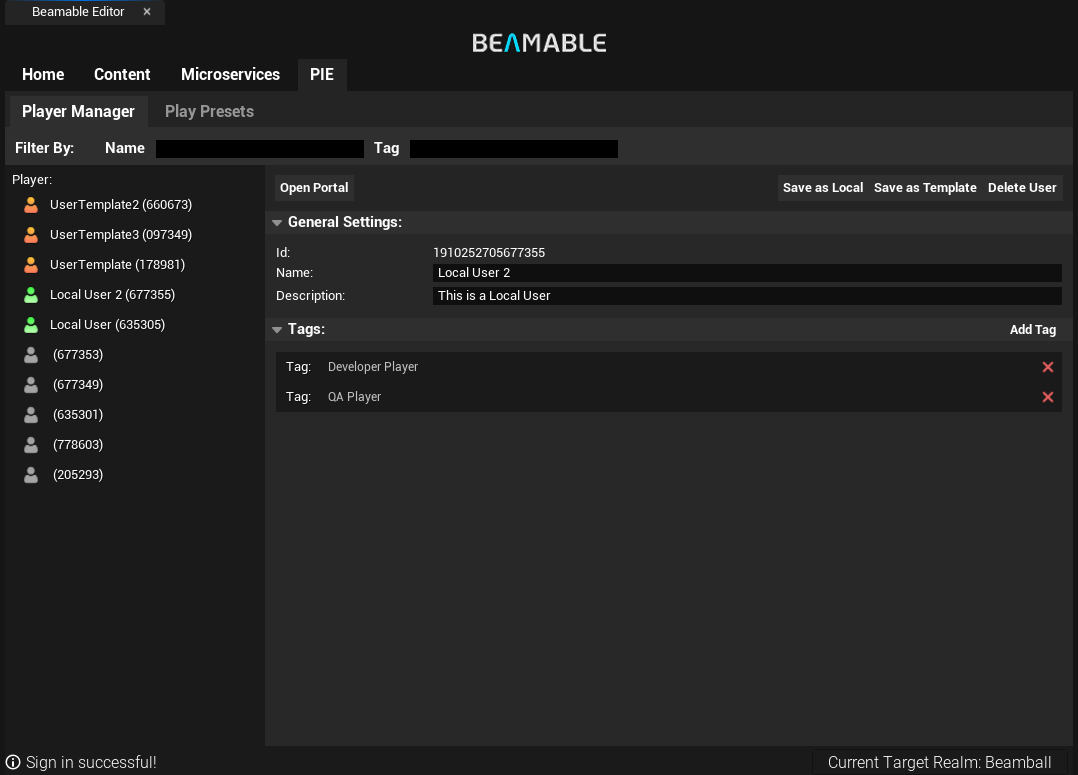1078x775 pixels.
Task: Click Add Tag in Tags header
Action: pos(1032,330)
